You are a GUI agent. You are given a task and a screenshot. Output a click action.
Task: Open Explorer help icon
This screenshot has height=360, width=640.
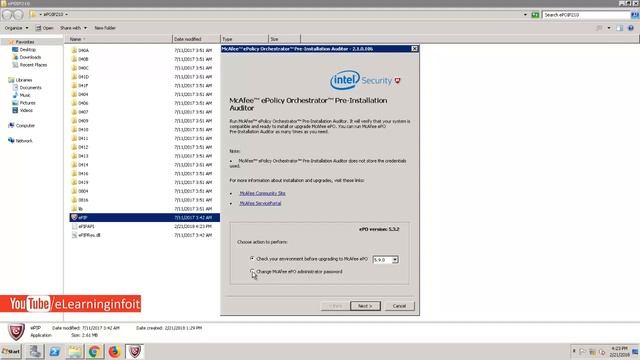631,28
